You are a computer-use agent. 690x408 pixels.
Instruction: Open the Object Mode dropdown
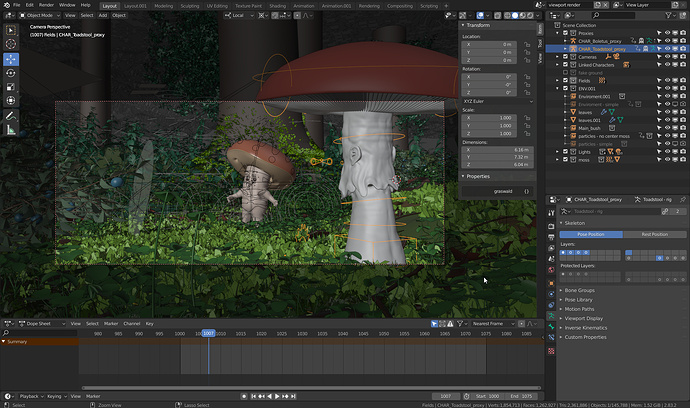(40, 15)
